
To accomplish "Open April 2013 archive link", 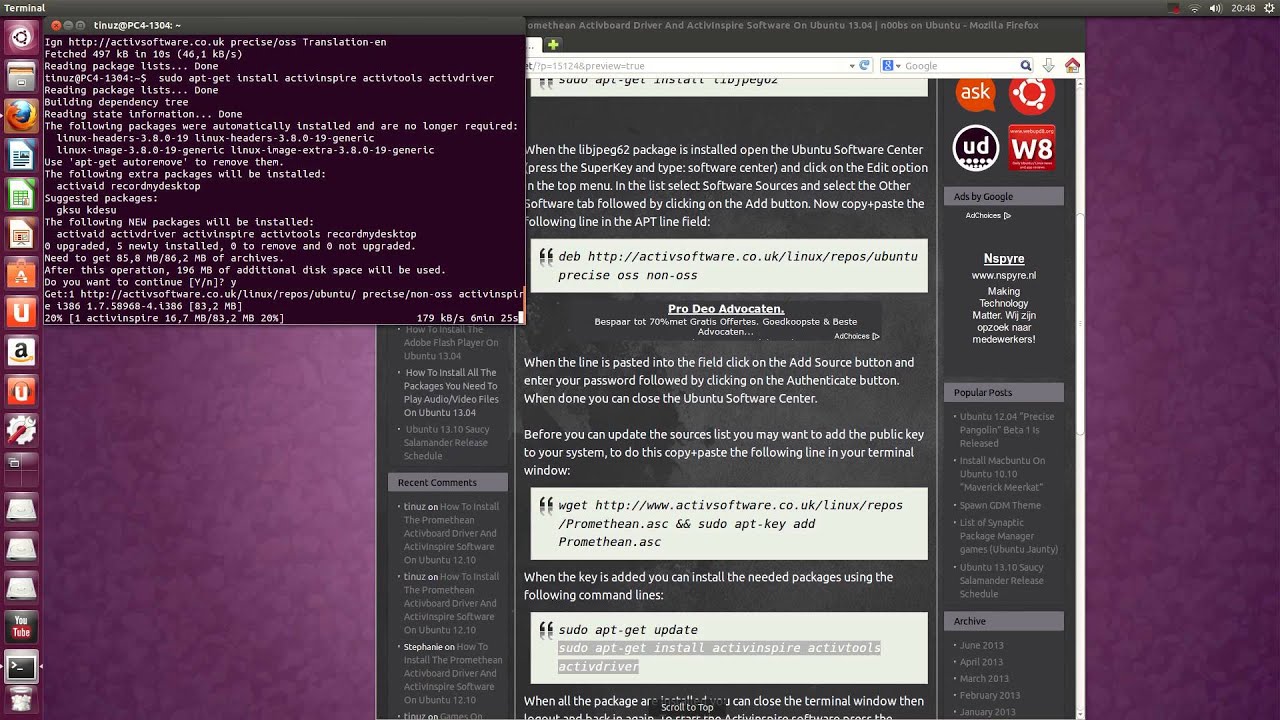I will pos(981,662).
